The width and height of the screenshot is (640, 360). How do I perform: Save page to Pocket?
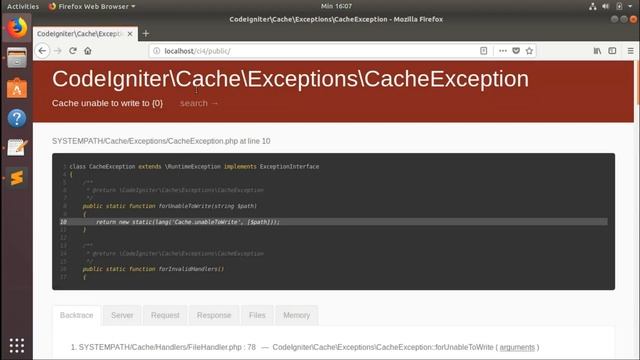pyautogui.click(x=516, y=51)
